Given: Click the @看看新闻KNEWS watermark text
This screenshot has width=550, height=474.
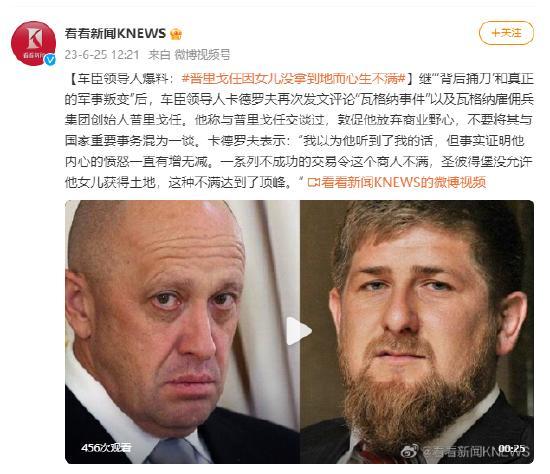Looking at the screenshot, I should point(475,451).
